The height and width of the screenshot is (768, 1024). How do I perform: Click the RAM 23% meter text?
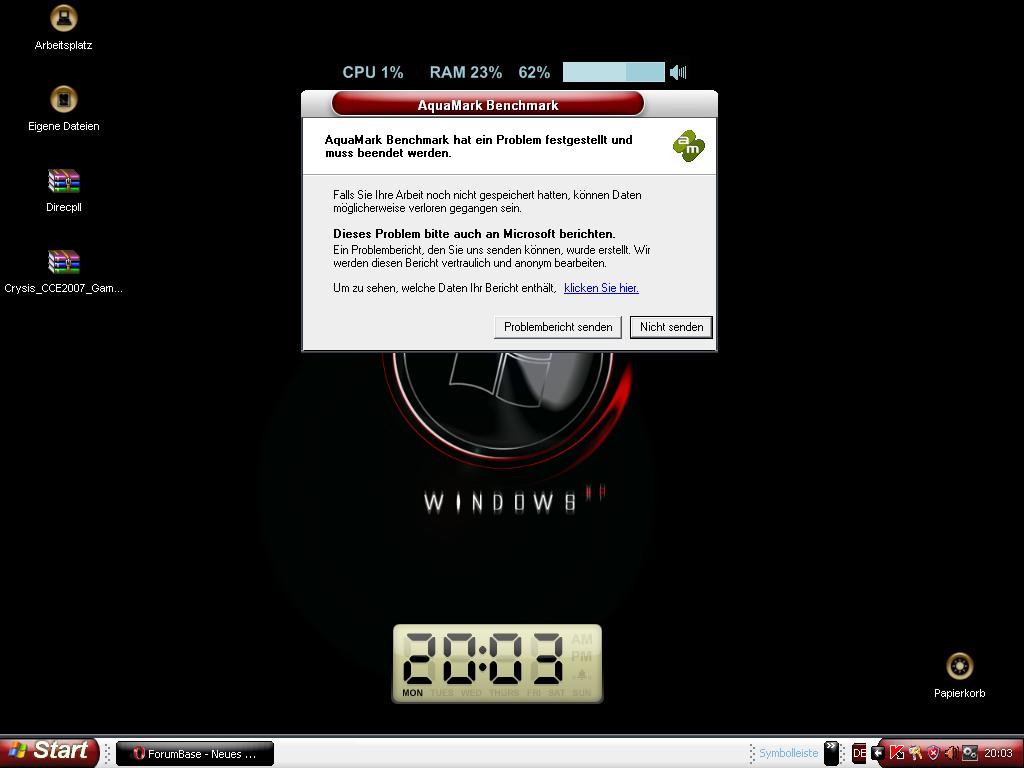(466, 72)
